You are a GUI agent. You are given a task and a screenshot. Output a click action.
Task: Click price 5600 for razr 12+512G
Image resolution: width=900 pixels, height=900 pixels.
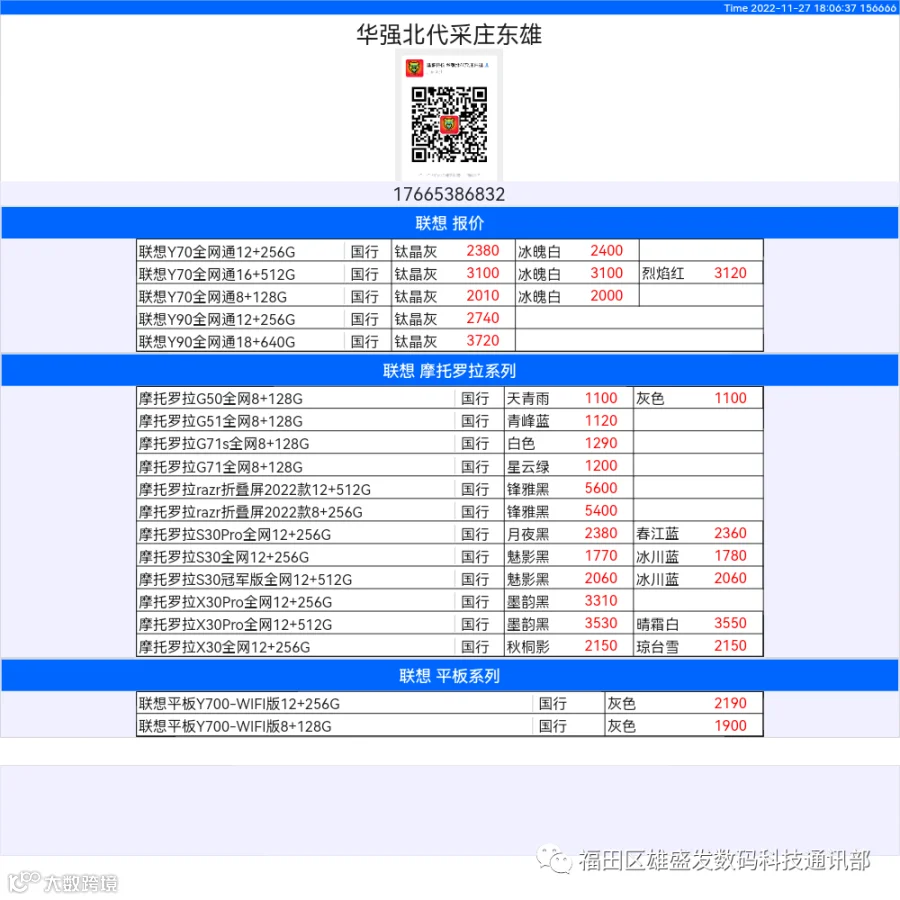point(601,488)
